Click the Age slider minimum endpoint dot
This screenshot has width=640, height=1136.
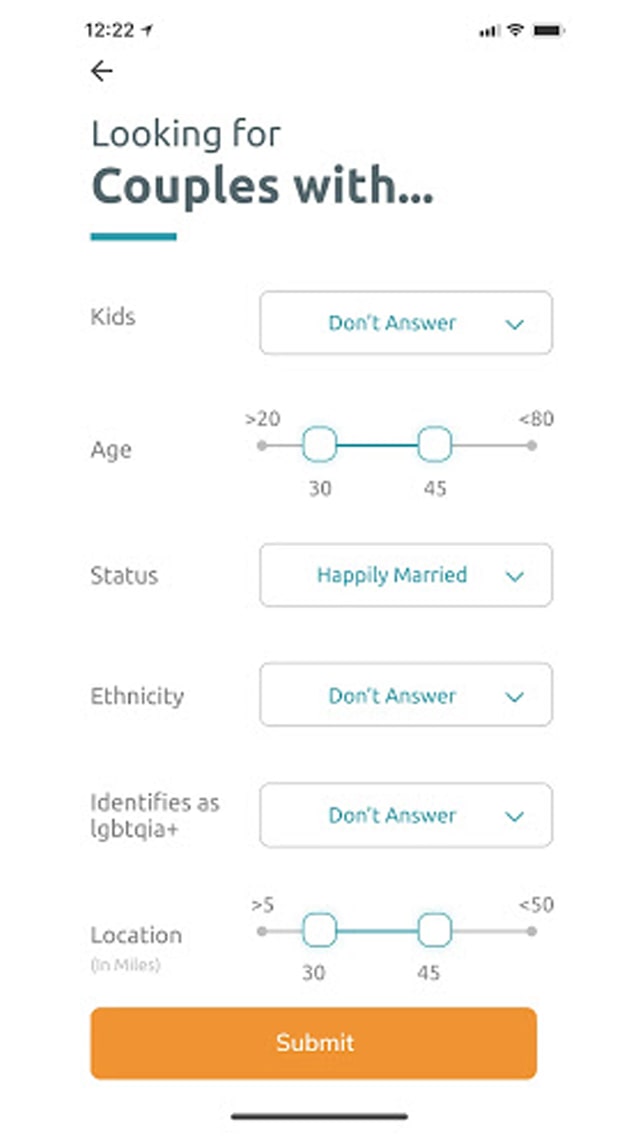point(262,445)
